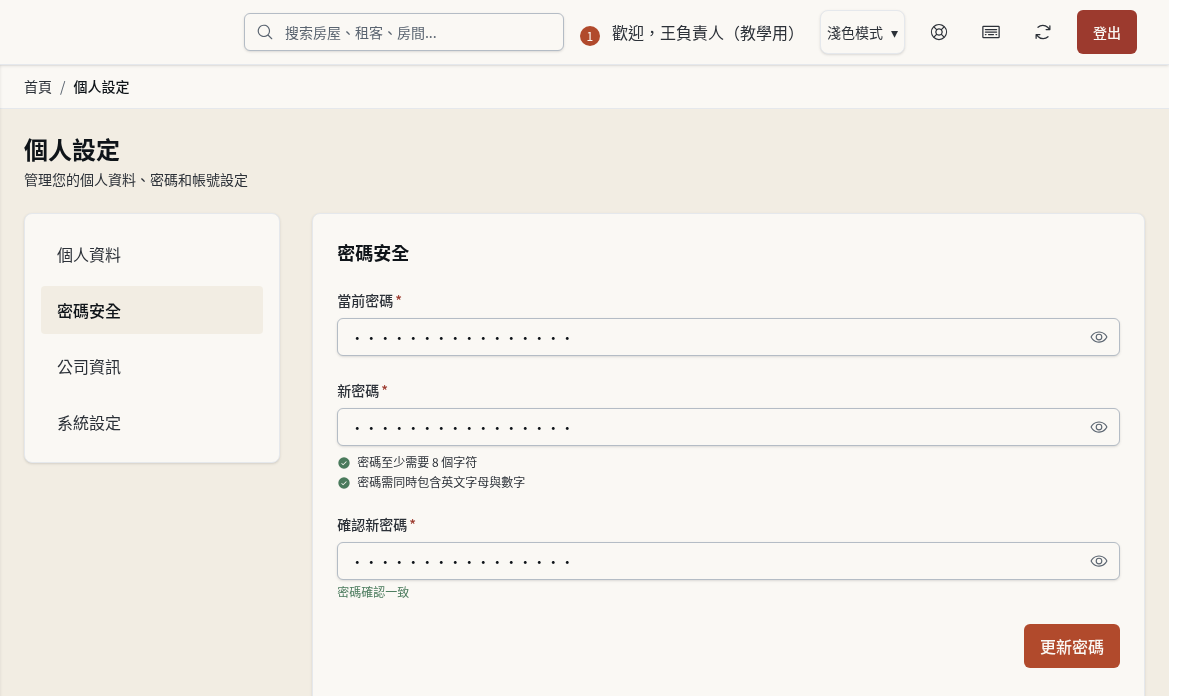Open the notification badge showing 1
The width and height of the screenshot is (1184, 696).
pos(590,35)
